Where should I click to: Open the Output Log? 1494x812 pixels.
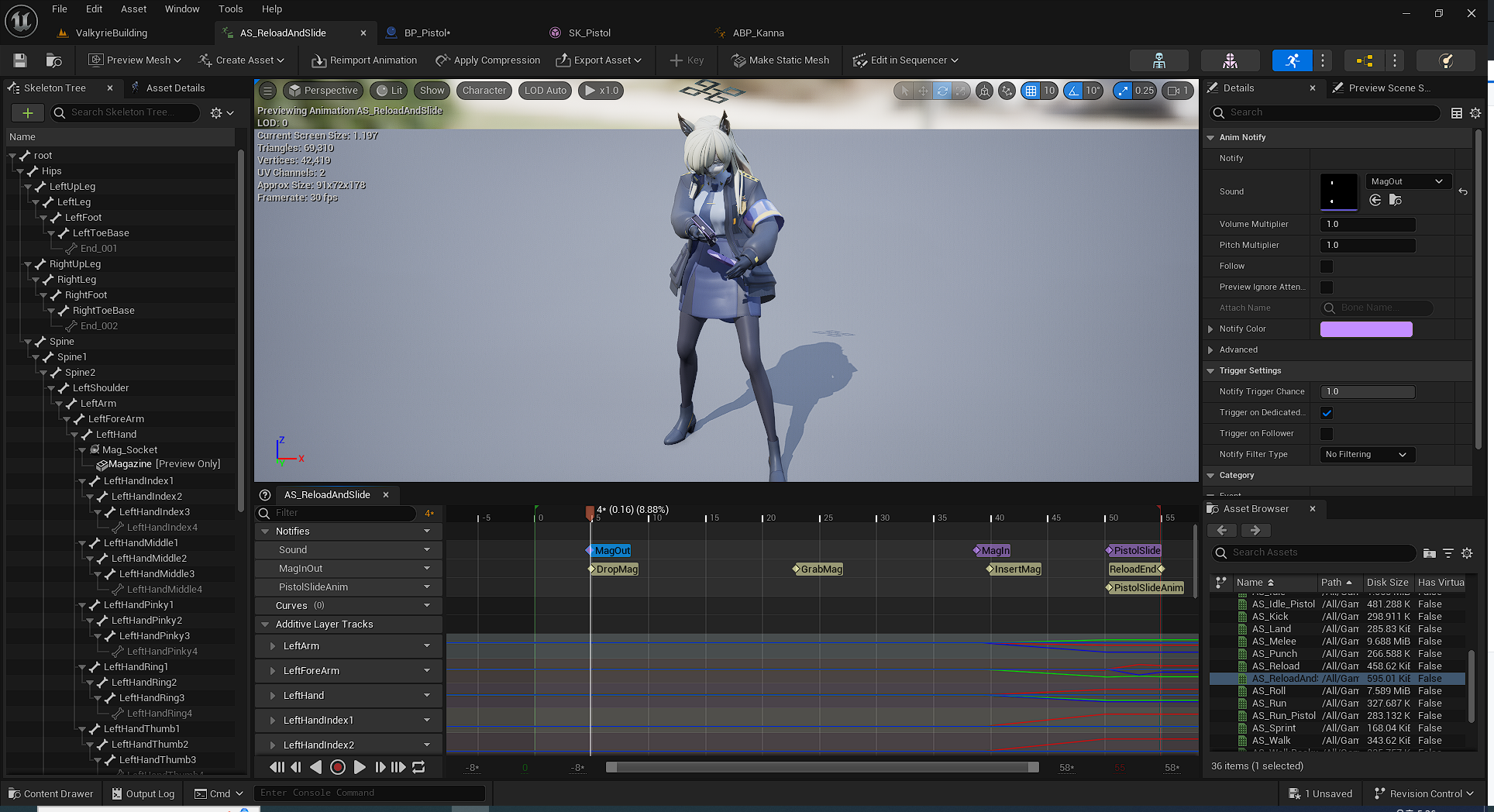[143, 793]
